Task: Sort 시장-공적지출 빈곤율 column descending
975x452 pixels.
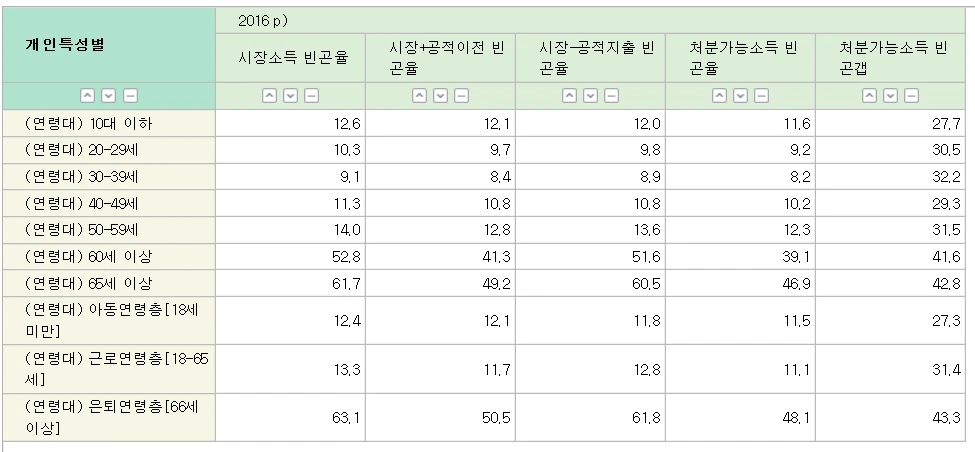Action: pyautogui.click(x=591, y=96)
